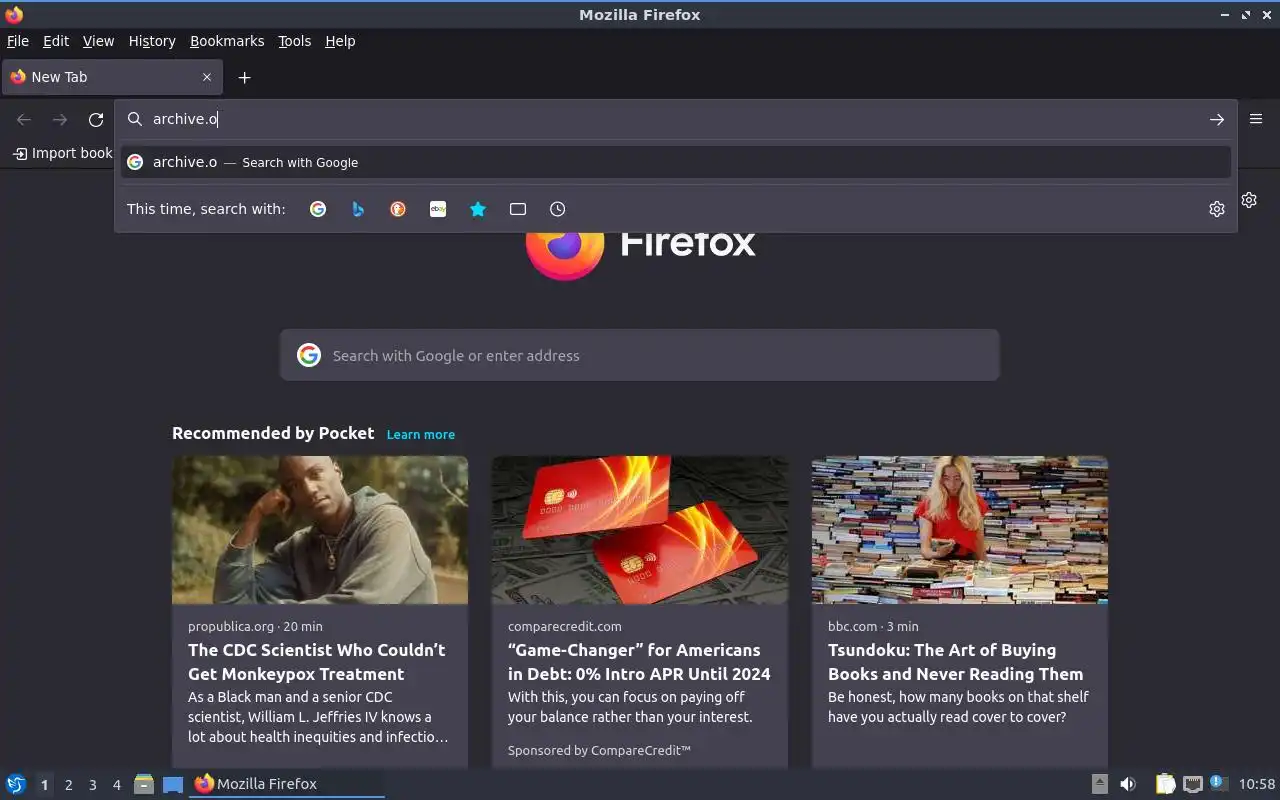Search in History clock icon

[558, 209]
